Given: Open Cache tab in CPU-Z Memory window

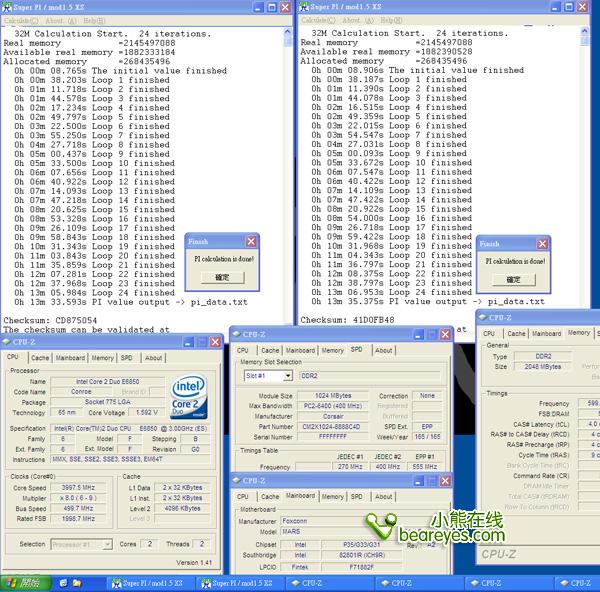Looking at the screenshot, I should point(516,333).
